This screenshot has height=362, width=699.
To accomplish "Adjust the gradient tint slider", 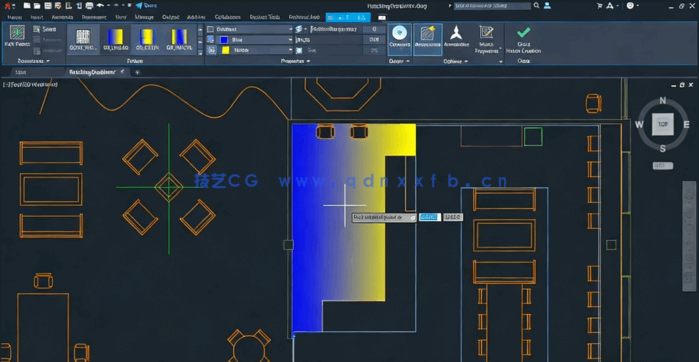I will 335,50.
